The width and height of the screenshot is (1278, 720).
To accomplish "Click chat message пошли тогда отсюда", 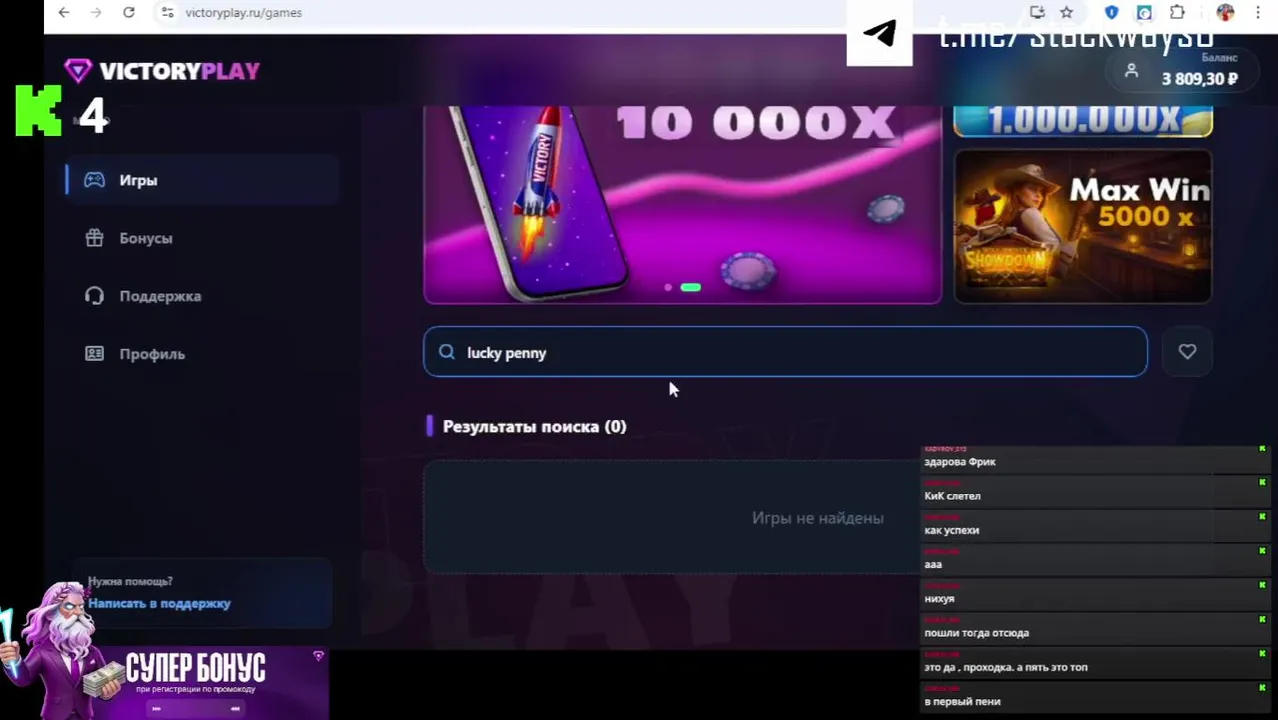I will coord(976,633).
